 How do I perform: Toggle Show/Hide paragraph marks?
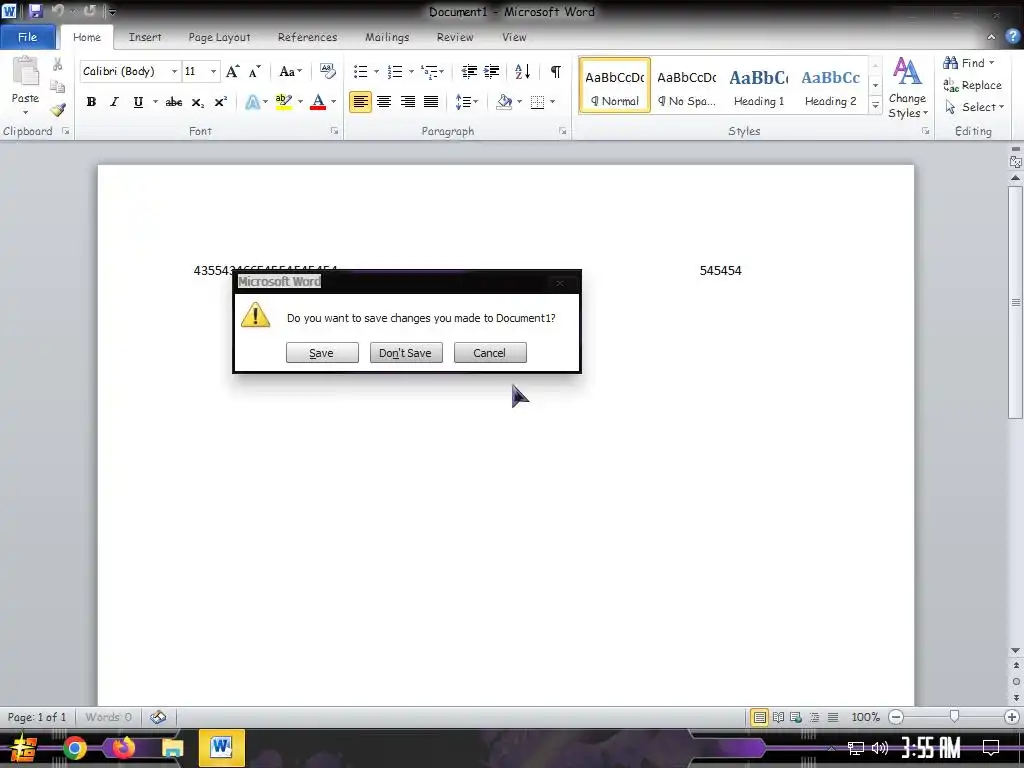click(x=555, y=71)
